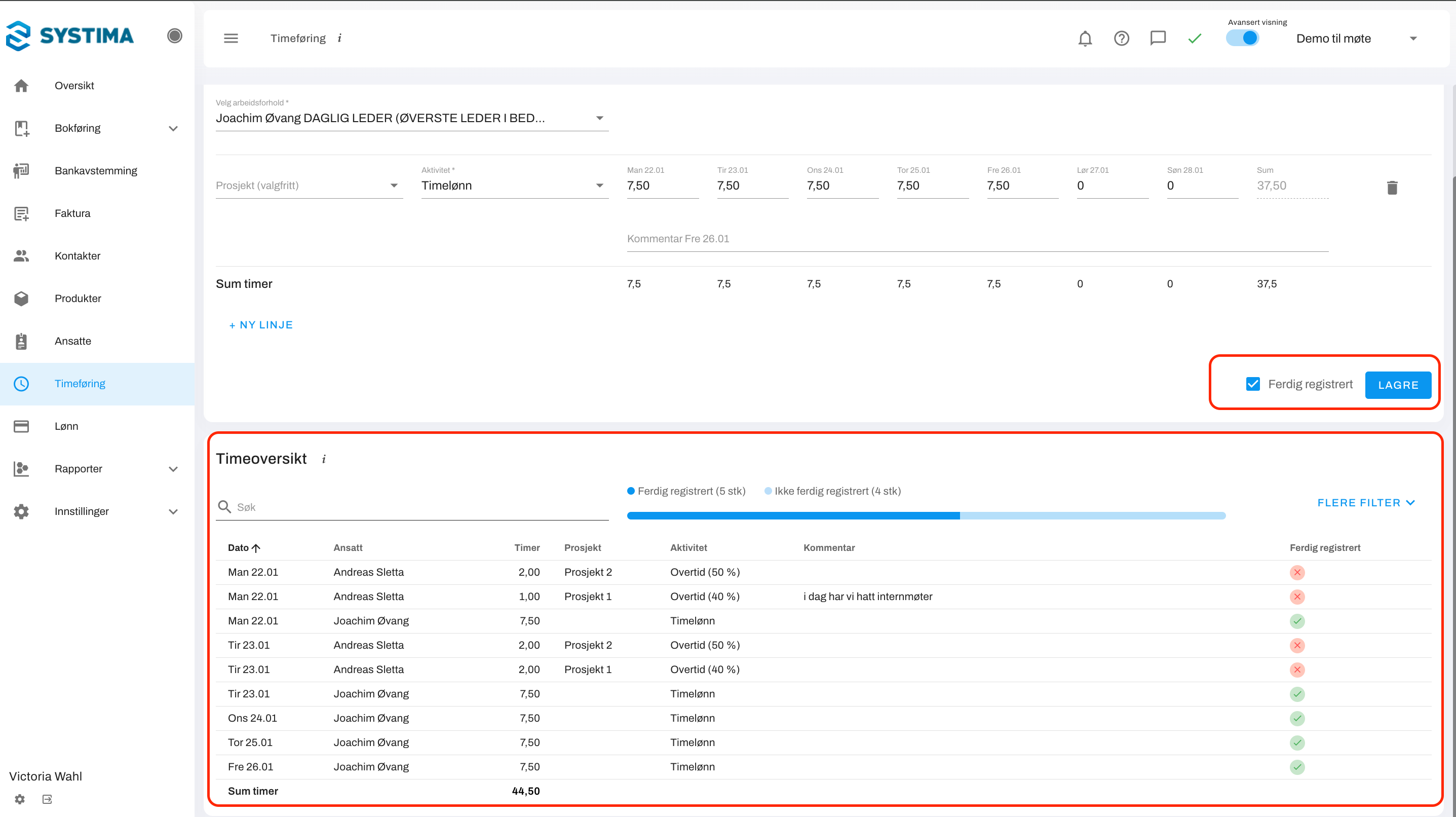Screen dimensions: 1456x817
Task: Click the LAGRE button
Action: pyautogui.click(x=1397, y=385)
